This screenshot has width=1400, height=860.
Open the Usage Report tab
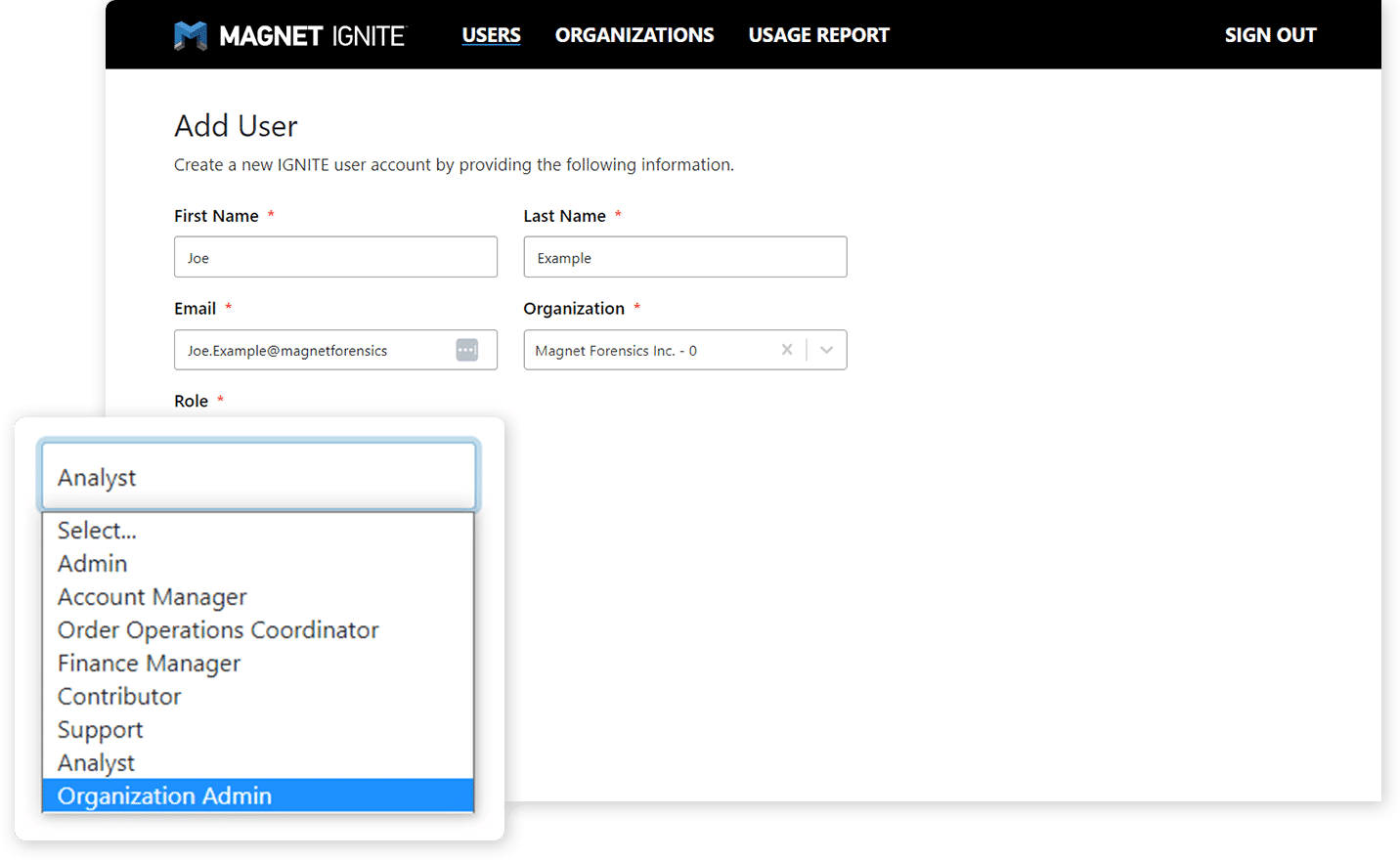pos(818,35)
